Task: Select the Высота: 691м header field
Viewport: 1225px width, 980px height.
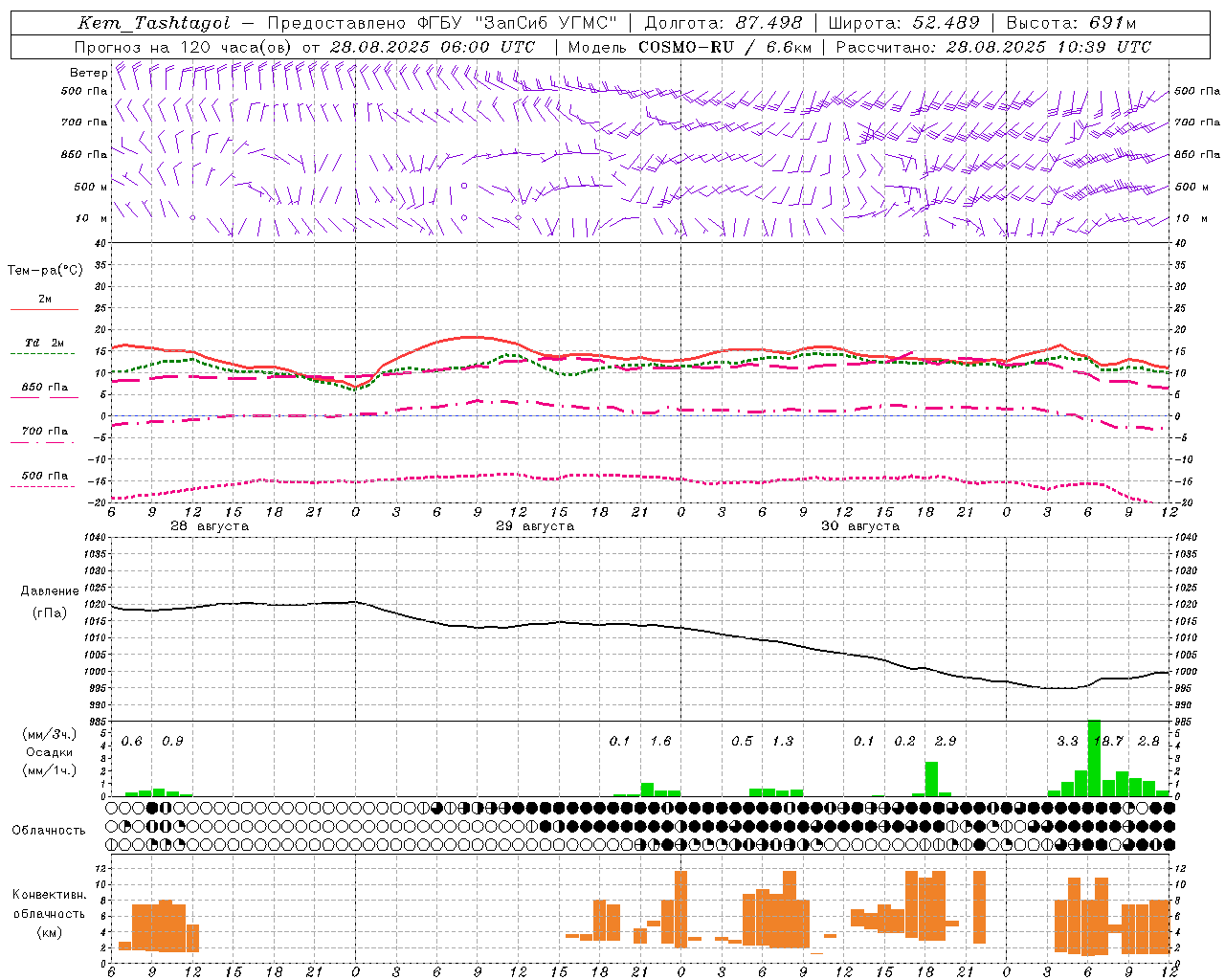Action: coord(1071,23)
